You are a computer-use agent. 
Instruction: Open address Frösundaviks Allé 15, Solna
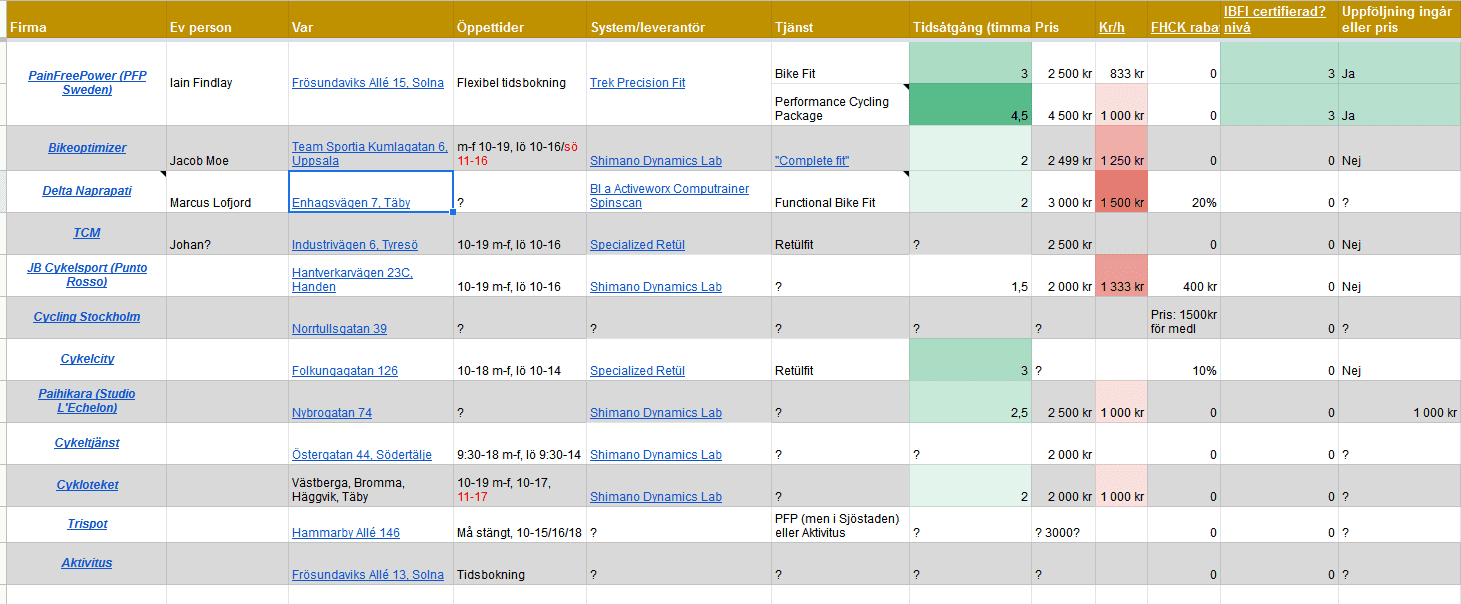(368, 83)
